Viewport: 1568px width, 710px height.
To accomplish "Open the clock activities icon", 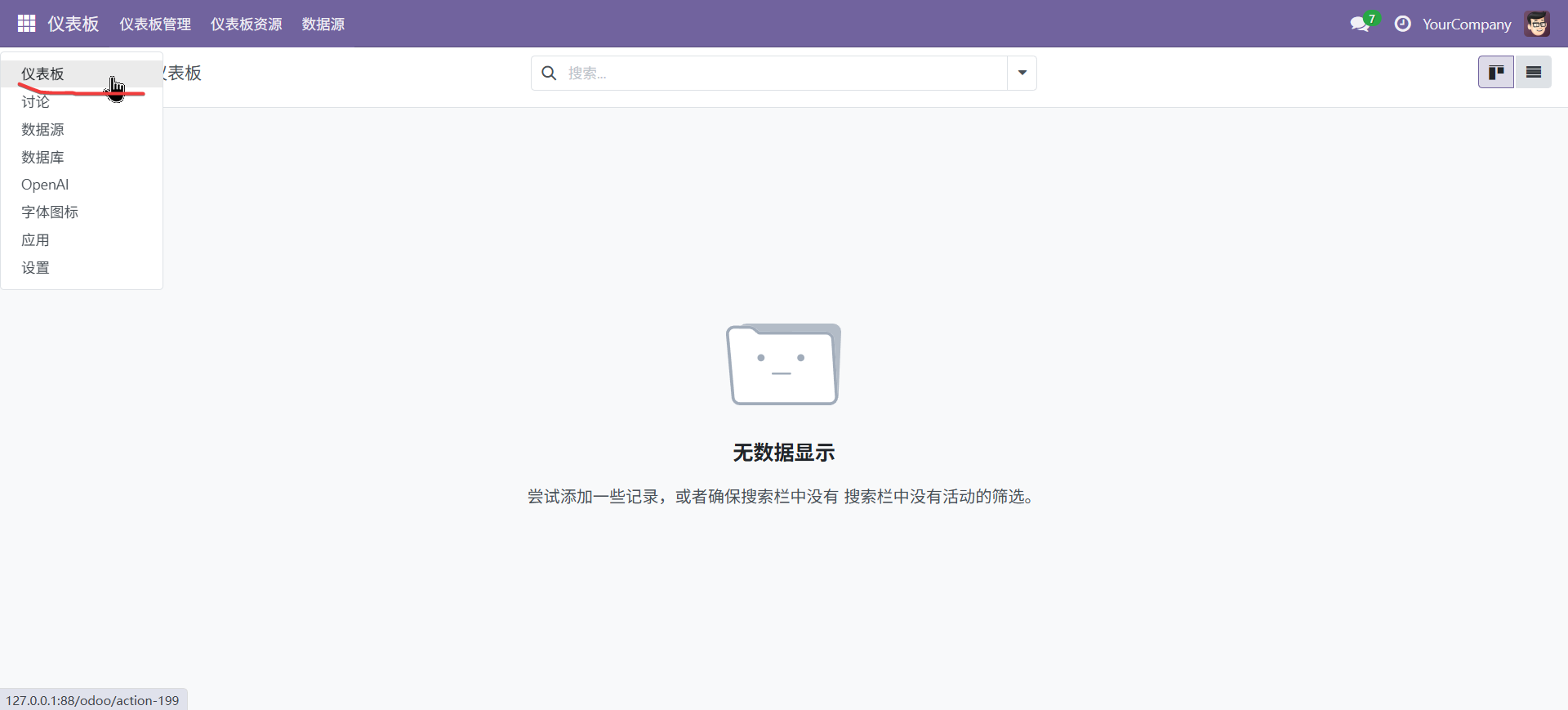I will pyautogui.click(x=1402, y=24).
